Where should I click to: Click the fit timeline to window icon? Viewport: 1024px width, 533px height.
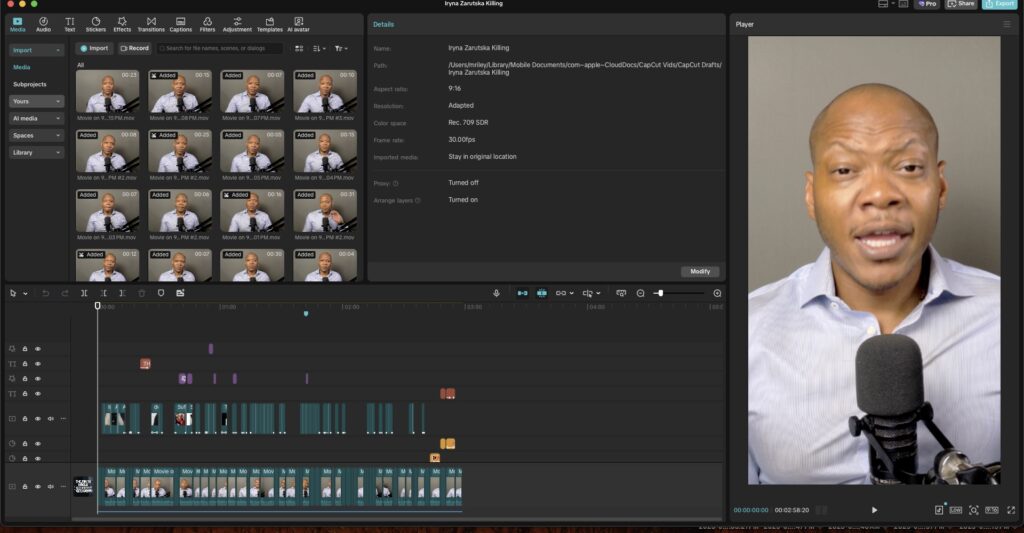tap(621, 293)
